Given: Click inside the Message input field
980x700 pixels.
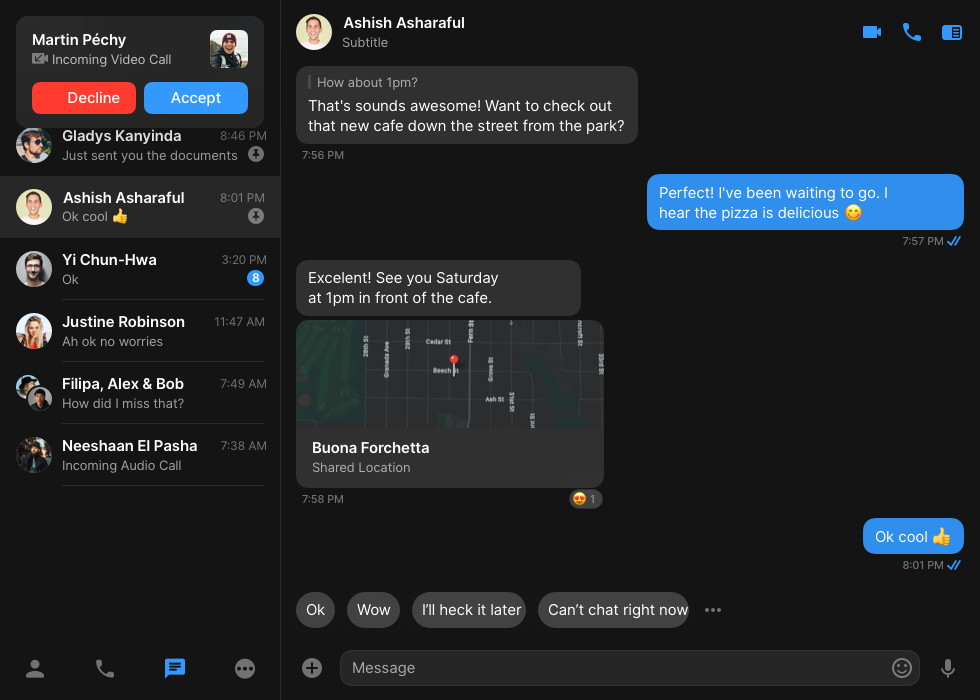Looking at the screenshot, I should pyautogui.click(x=600, y=668).
